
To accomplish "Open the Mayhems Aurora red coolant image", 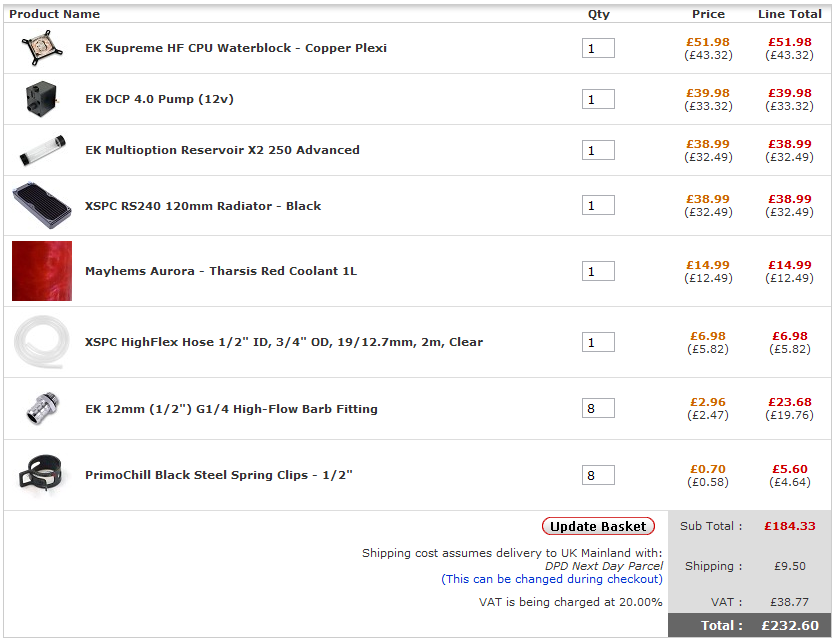I will coord(42,271).
